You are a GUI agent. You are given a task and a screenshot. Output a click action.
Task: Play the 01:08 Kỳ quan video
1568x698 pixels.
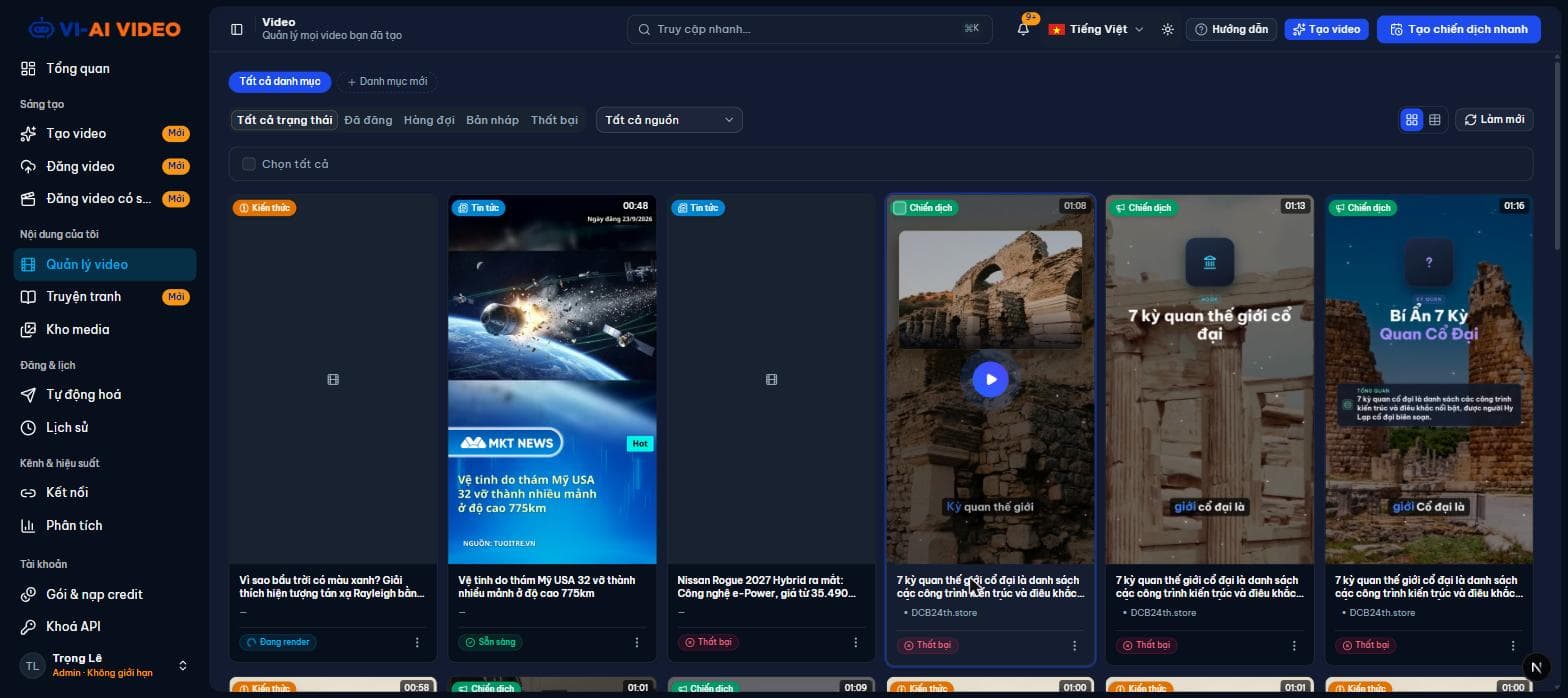[990, 379]
